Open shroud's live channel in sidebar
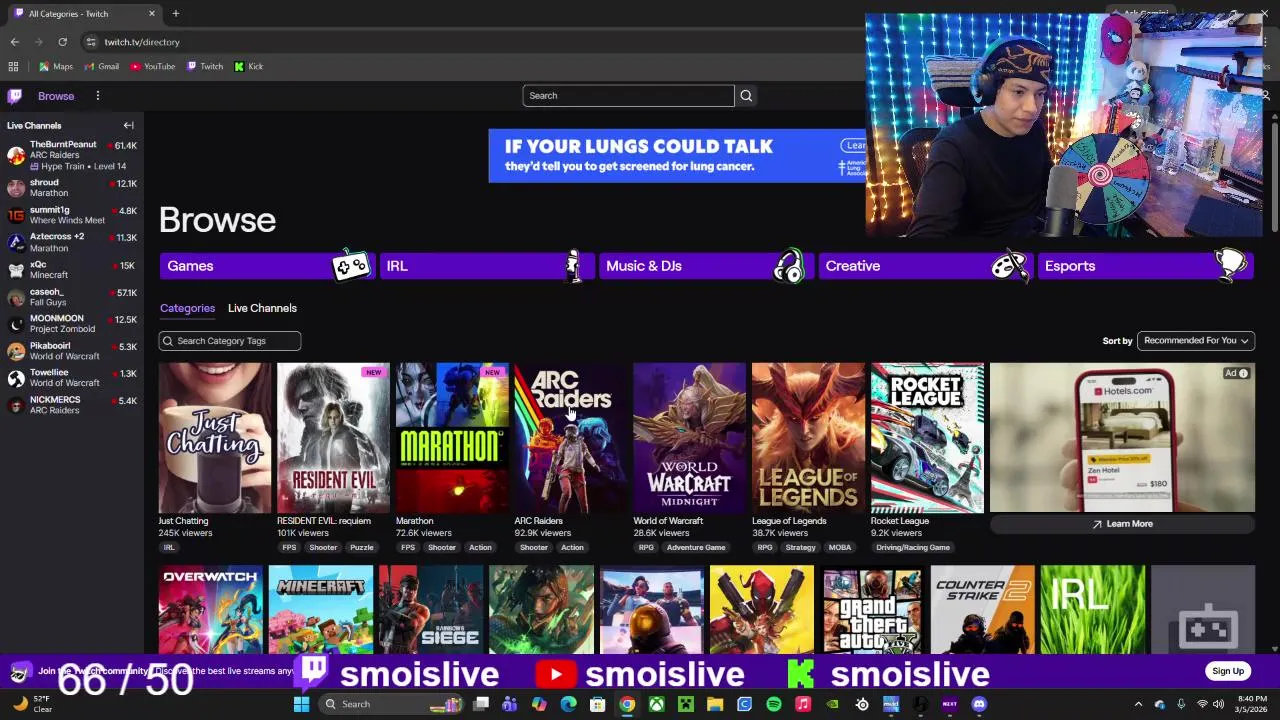1280x720 pixels. click(x=72, y=187)
